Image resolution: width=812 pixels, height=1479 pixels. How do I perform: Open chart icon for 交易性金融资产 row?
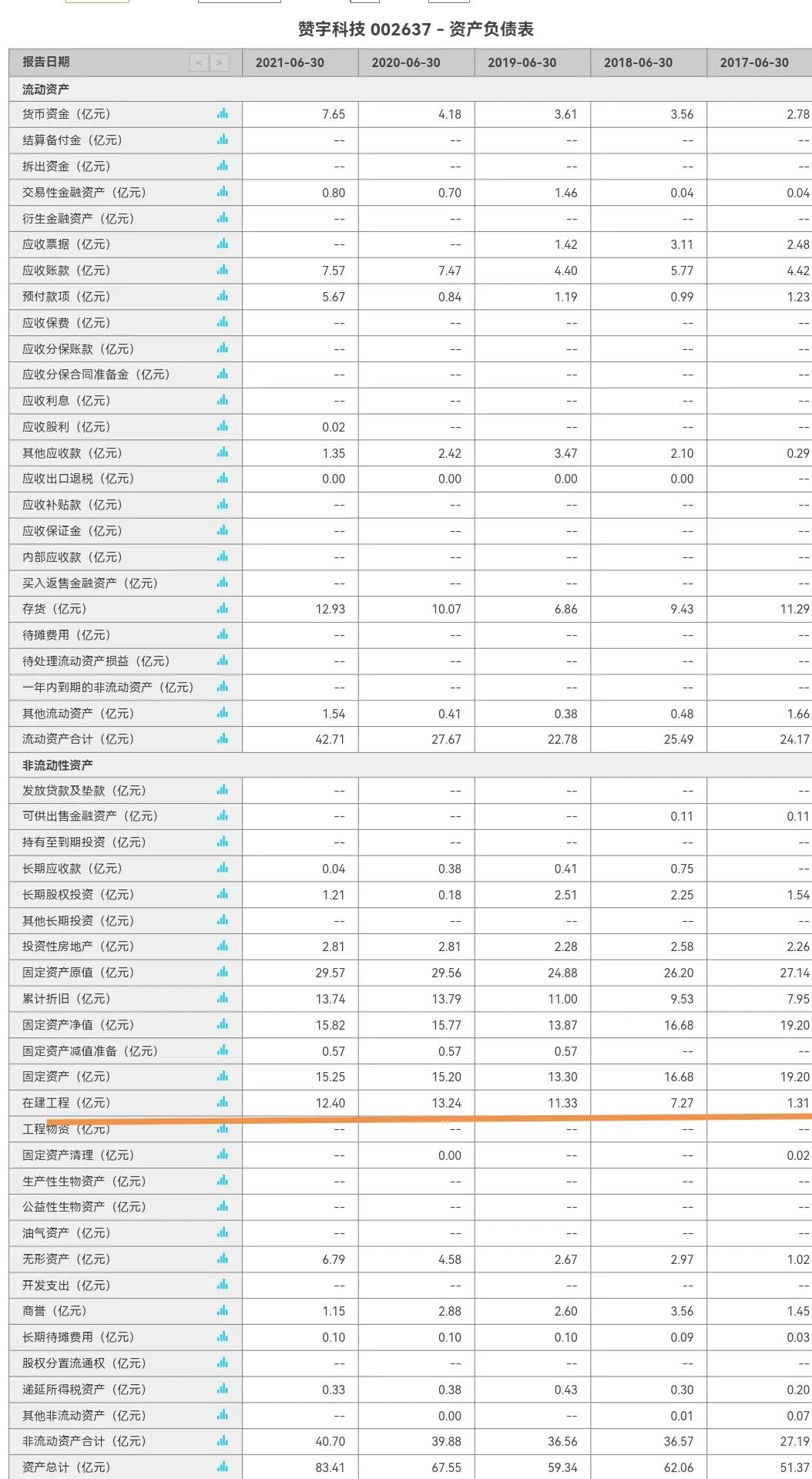[223, 192]
